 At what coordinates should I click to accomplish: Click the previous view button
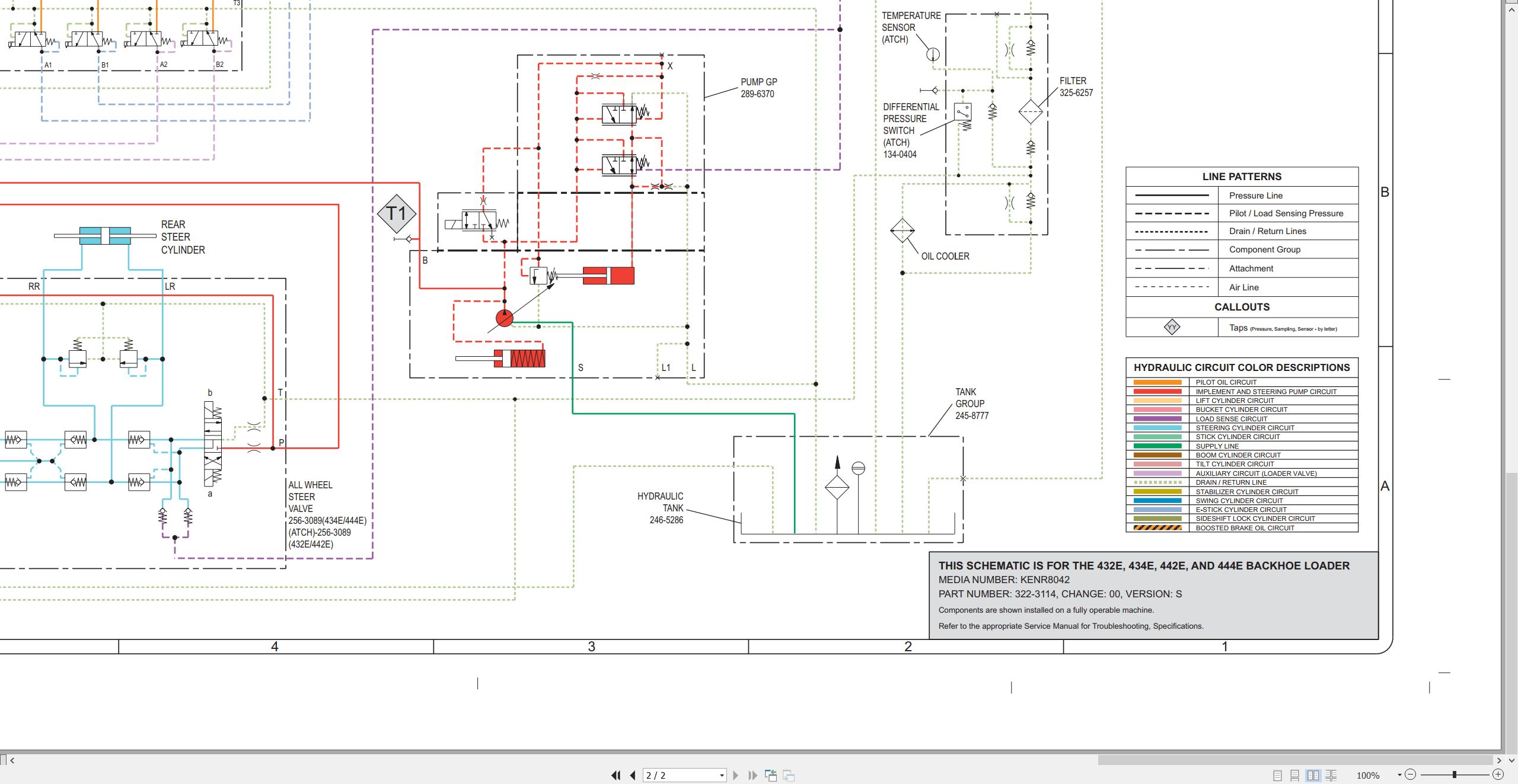[x=771, y=775]
